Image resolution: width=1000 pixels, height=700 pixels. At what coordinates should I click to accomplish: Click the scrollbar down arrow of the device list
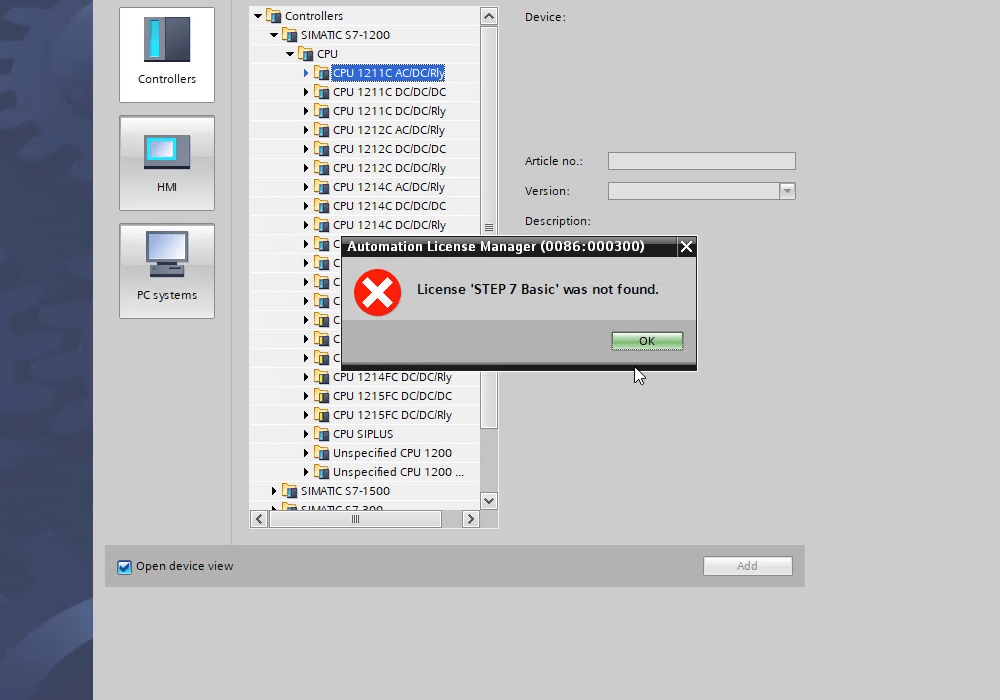[489, 500]
